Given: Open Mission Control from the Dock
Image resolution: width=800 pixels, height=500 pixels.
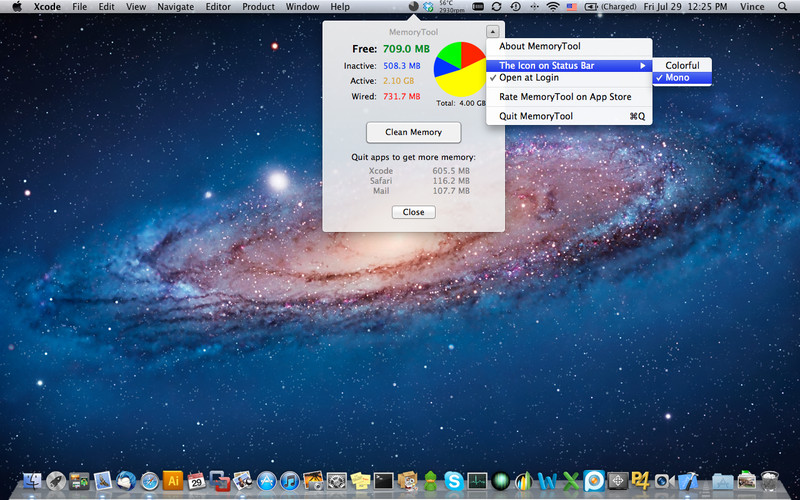Looking at the screenshot, I should click(x=79, y=481).
